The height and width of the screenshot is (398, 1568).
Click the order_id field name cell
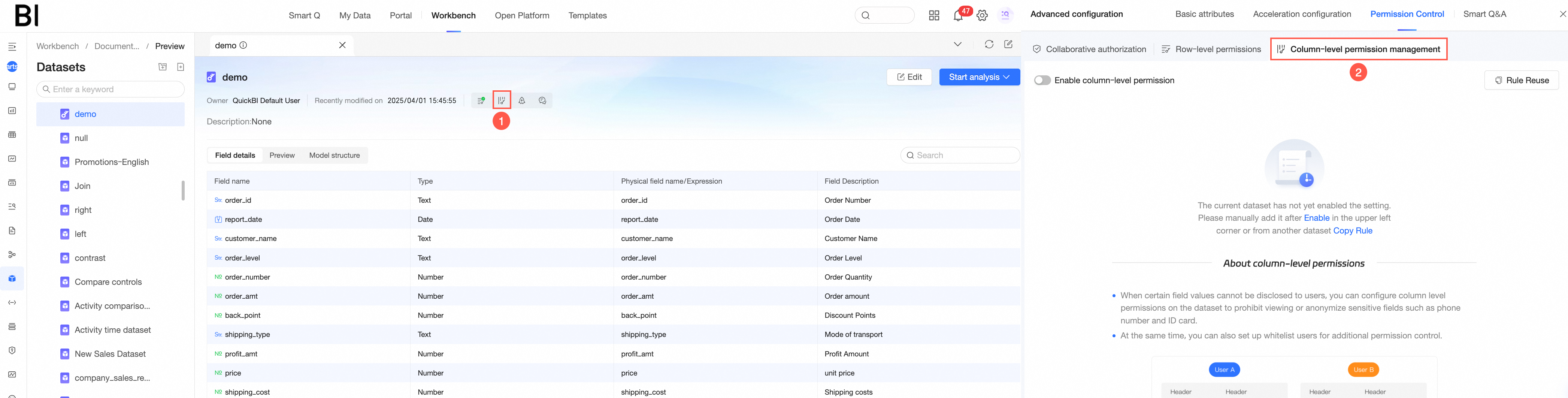(309, 200)
